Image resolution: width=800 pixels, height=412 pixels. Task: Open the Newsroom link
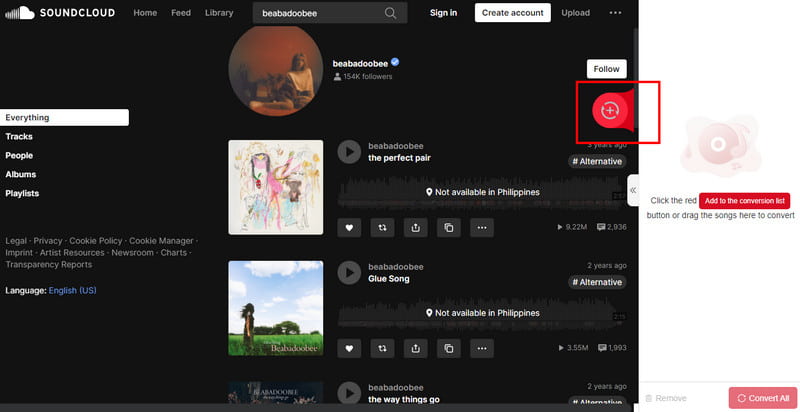coord(133,252)
